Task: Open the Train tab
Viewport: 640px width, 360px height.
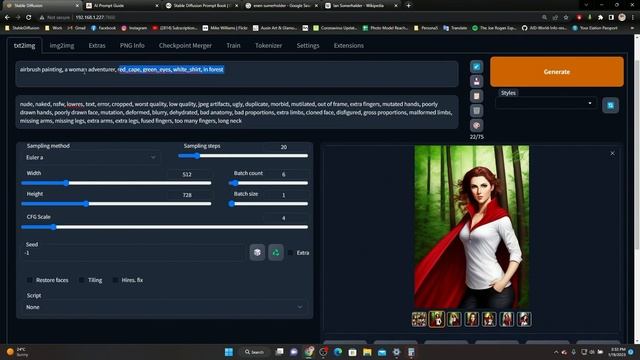Action: pos(233,45)
